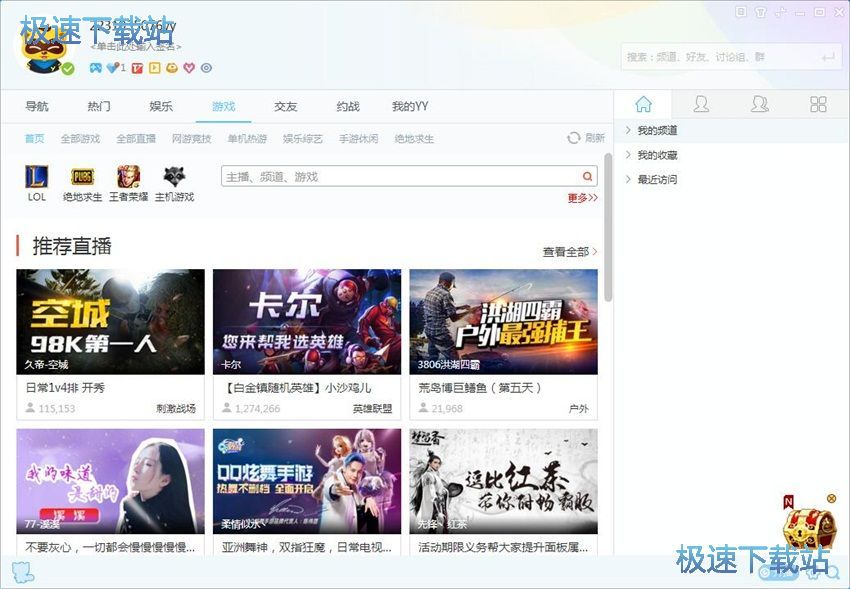Screen dimensions: 850x589
Task: Click the diamond badge icon
Action: pyautogui.click(x=113, y=68)
